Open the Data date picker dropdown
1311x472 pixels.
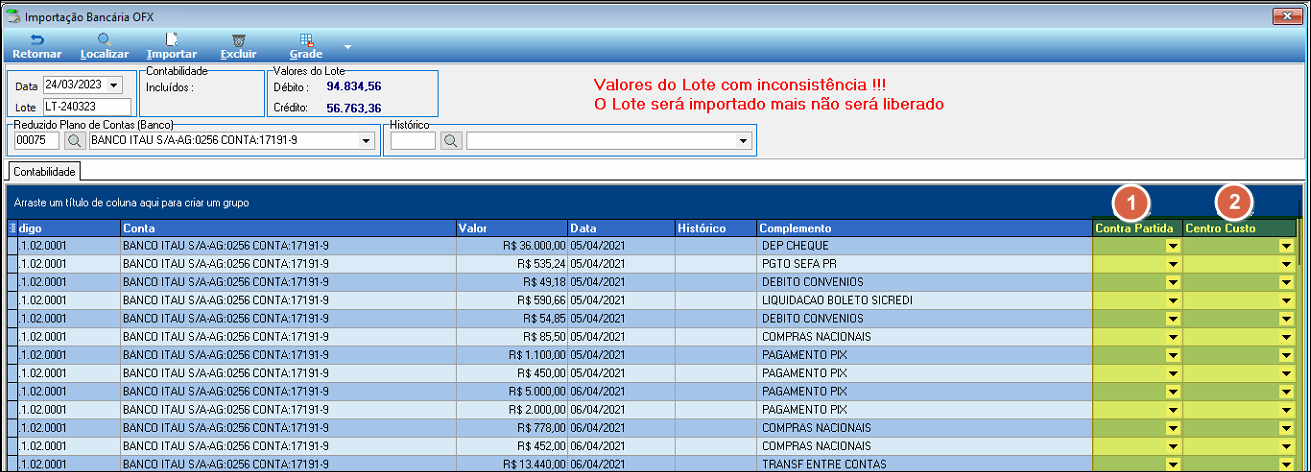click(113, 85)
